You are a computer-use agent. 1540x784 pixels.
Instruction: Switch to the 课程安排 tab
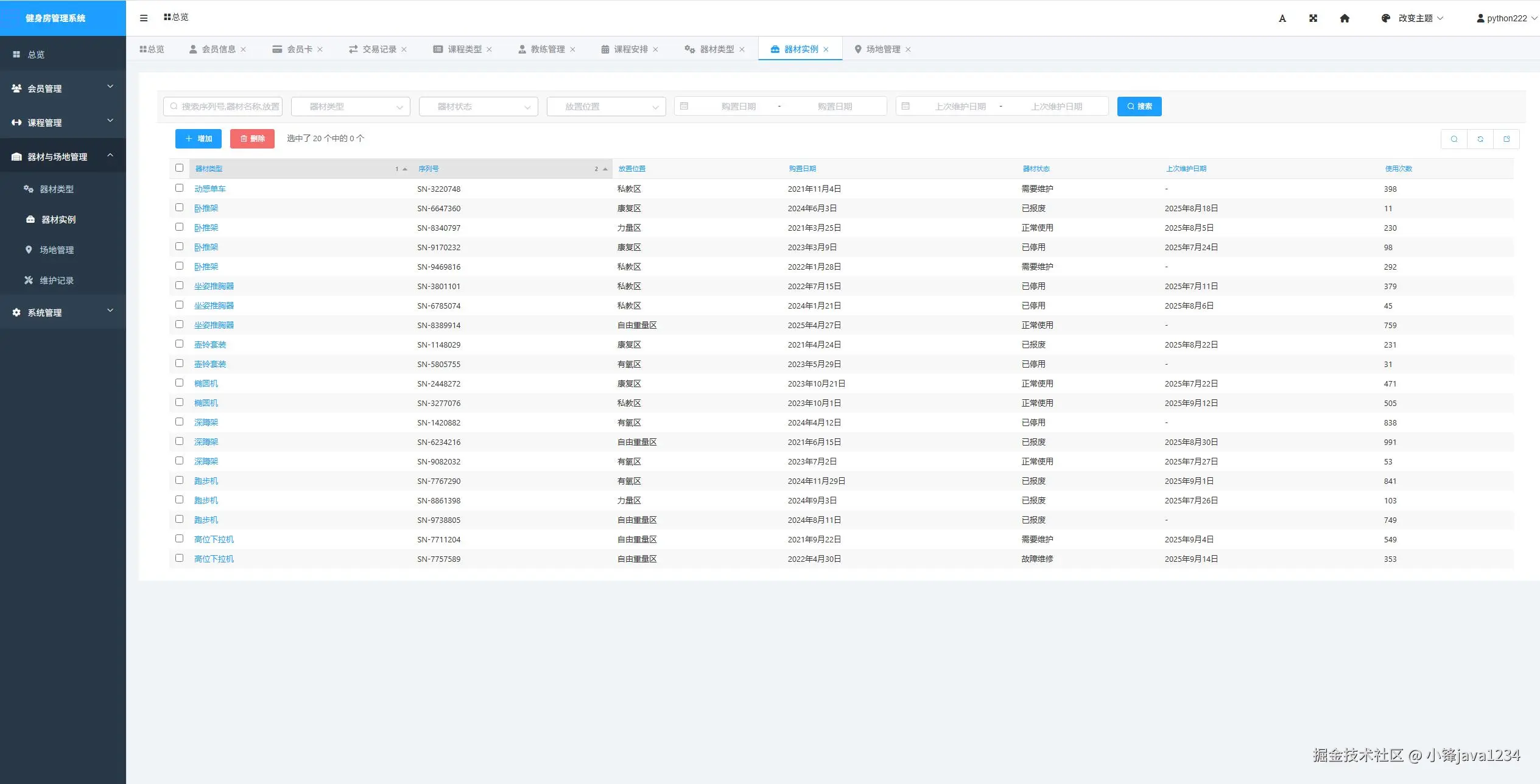point(630,49)
